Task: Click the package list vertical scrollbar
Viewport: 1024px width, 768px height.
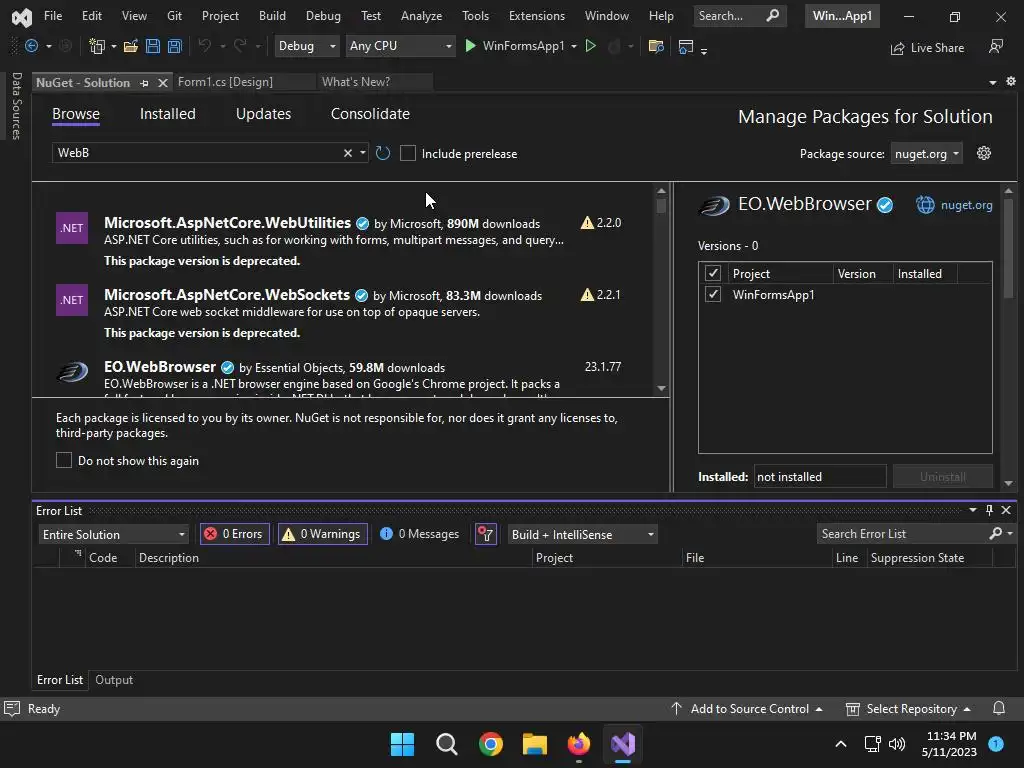Action: (661, 289)
